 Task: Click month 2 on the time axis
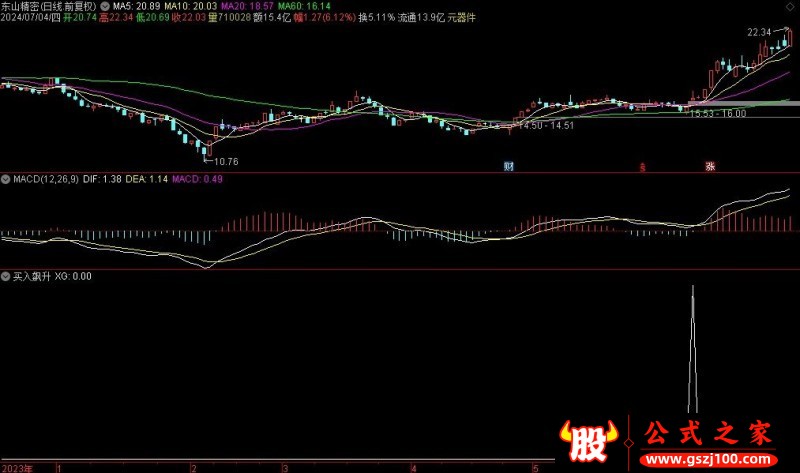(x=193, y=468)
